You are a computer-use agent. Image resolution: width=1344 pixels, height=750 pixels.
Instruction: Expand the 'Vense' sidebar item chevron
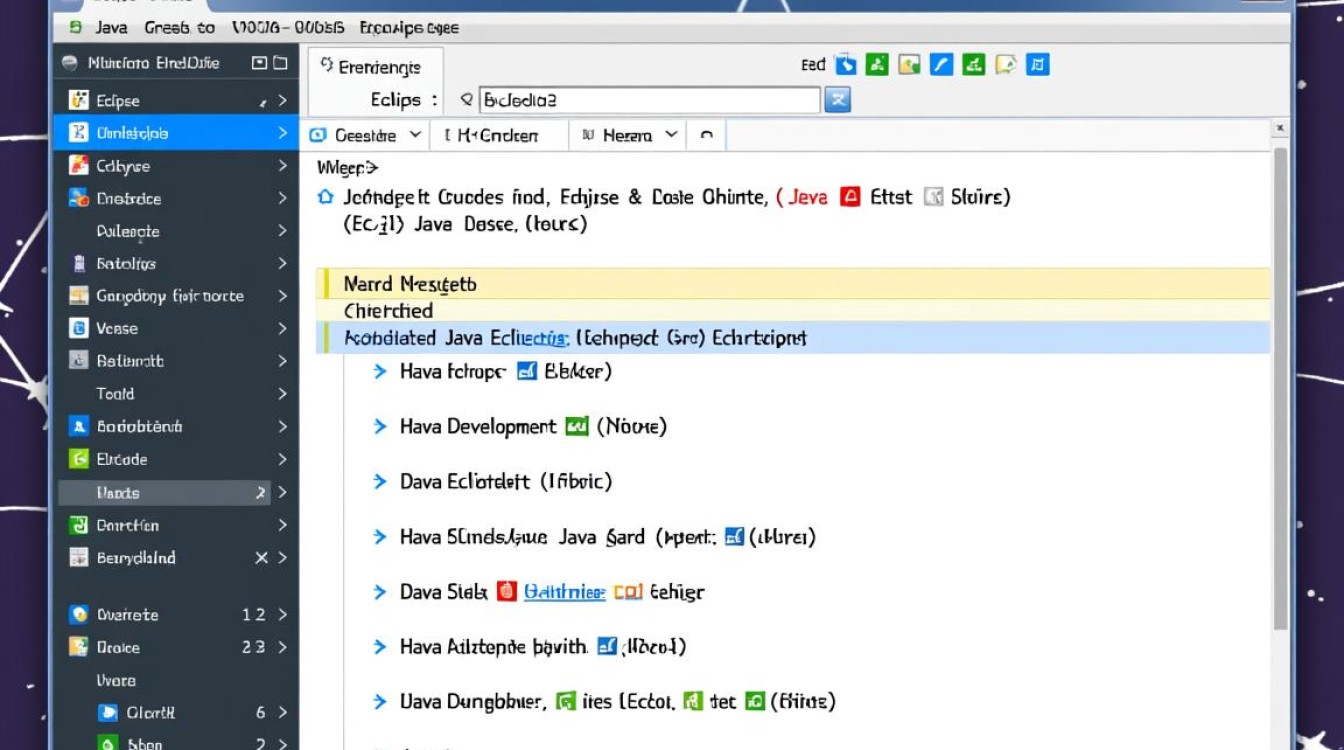coord(282,328)
